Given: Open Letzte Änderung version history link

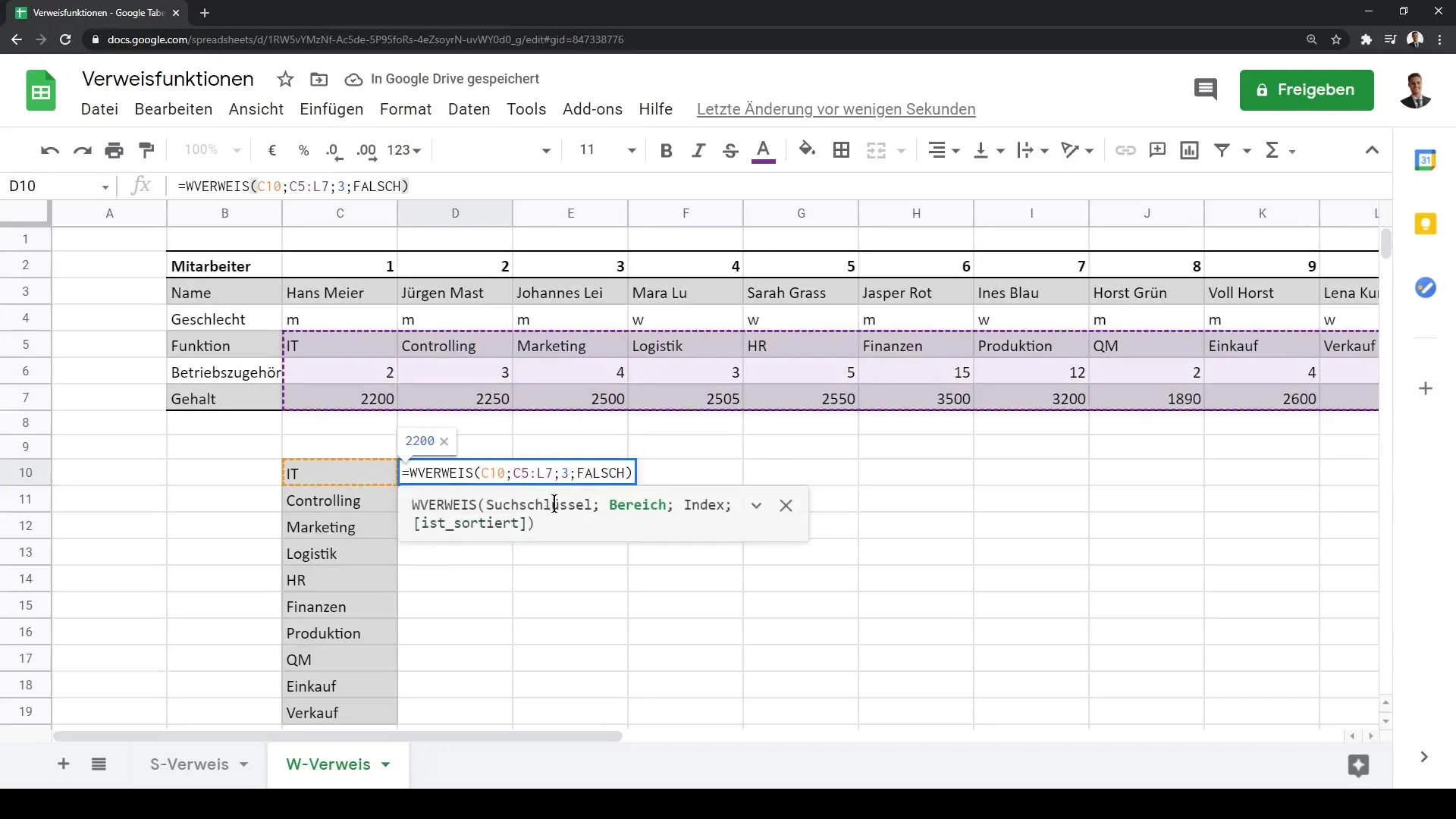Looking at the screenshot, I should pos(836,109).
